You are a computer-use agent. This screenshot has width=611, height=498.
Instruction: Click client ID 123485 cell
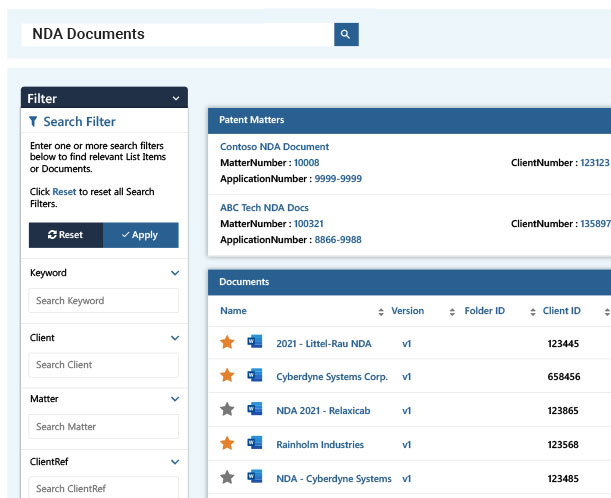coord(563,479)
